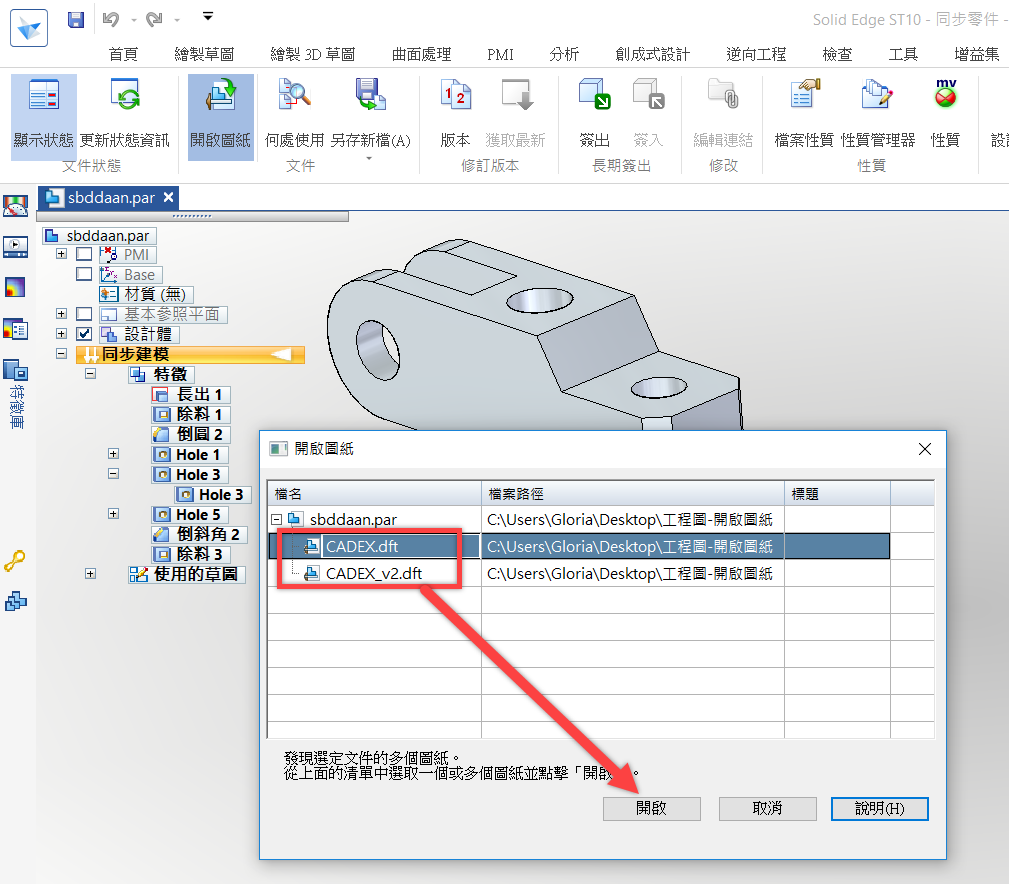Expand the 基本參照平面 node

click(x=61, y=314)
